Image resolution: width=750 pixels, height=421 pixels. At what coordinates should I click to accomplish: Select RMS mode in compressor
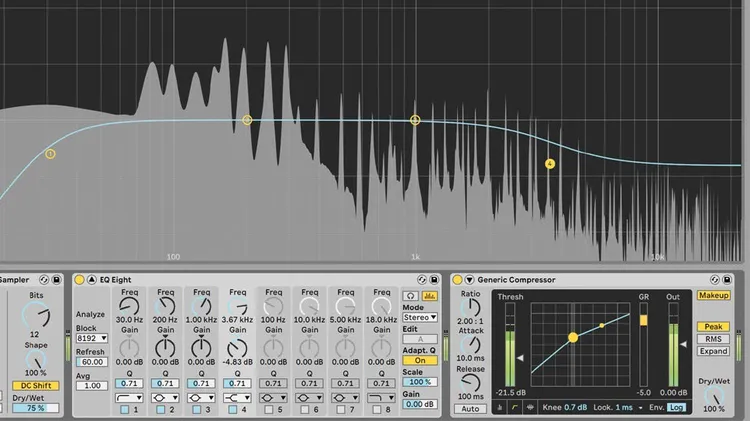[713, 339]
